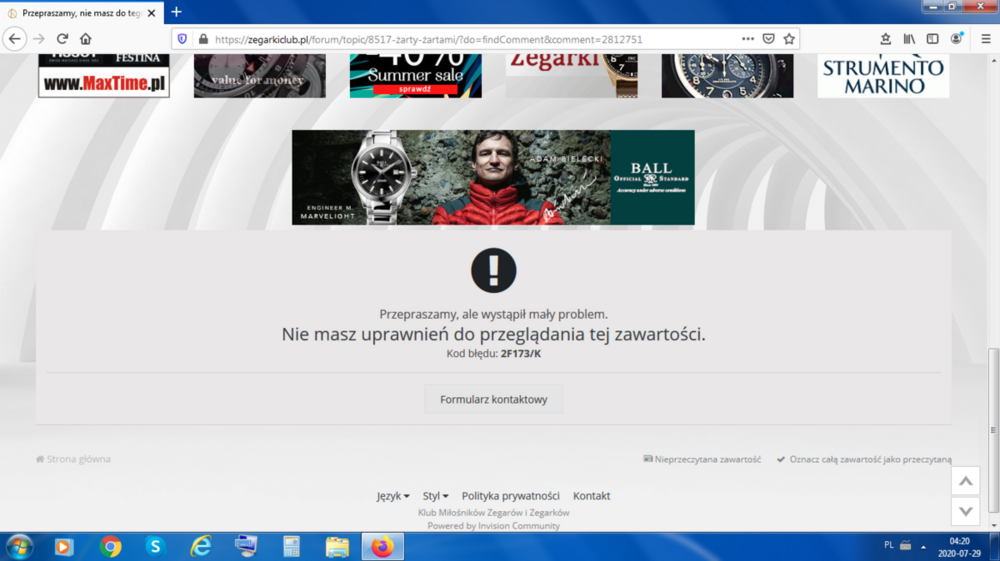Viewport: 1000px width, 561px height.
Task: Bookmark this page with the star
Action: (789, 39)
